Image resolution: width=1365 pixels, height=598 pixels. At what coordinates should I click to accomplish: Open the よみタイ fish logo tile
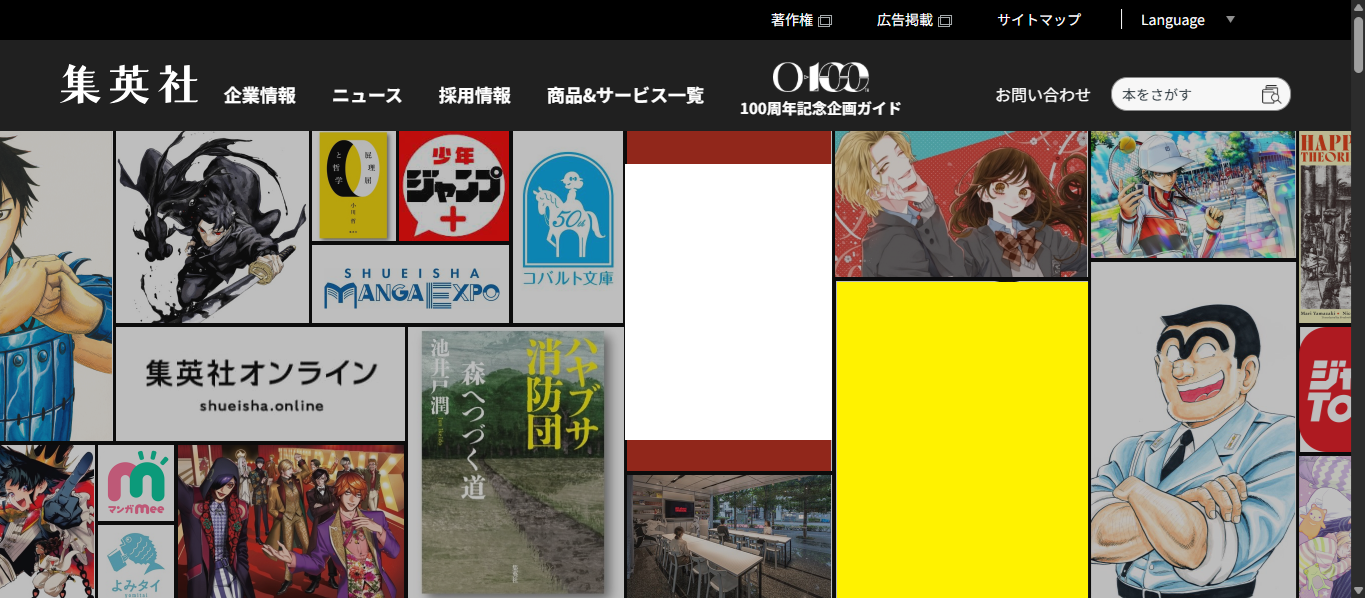pyautogui.click(x=136, y=562)
